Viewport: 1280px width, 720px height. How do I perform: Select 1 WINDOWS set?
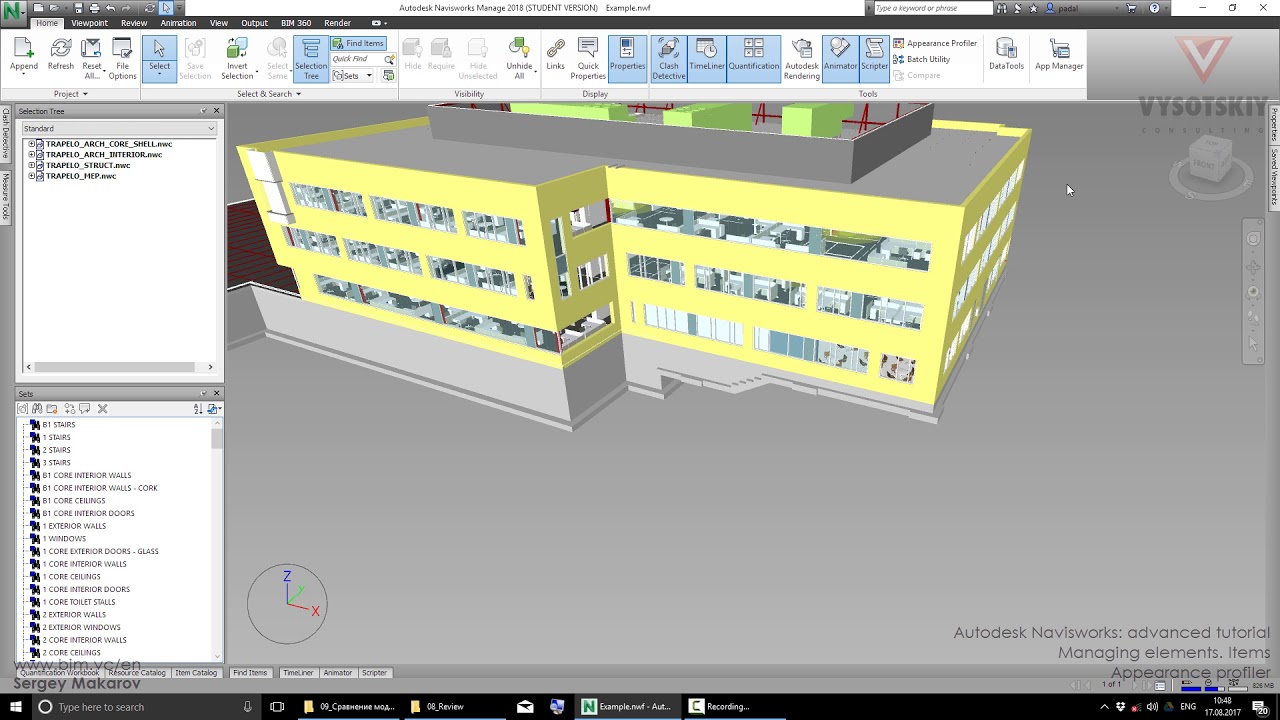(64, 539)
